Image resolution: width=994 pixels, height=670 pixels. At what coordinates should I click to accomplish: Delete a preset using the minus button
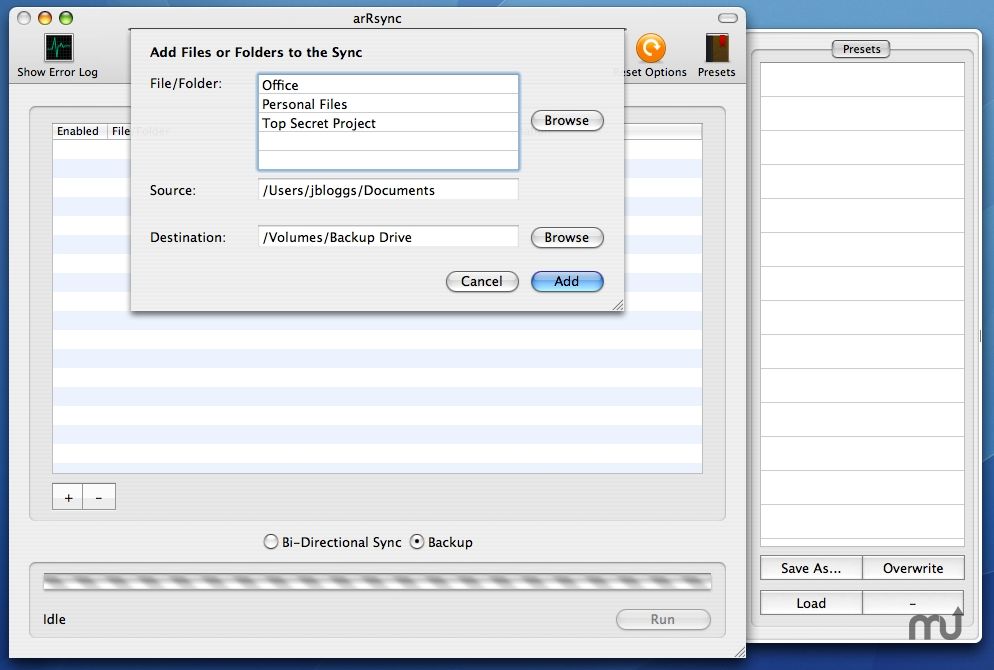913,602
